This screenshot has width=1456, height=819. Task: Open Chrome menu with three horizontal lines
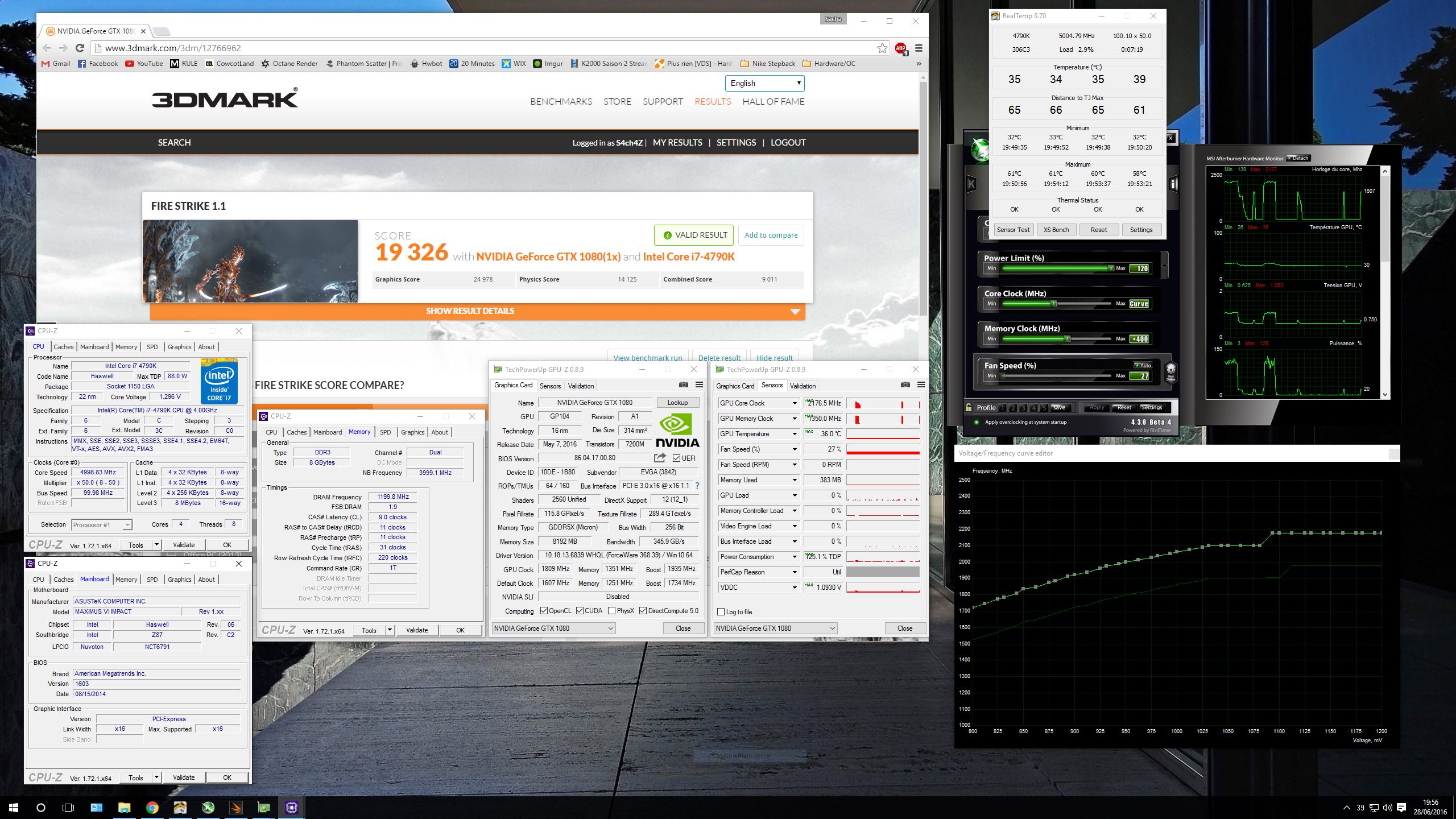tap(919, 48)
